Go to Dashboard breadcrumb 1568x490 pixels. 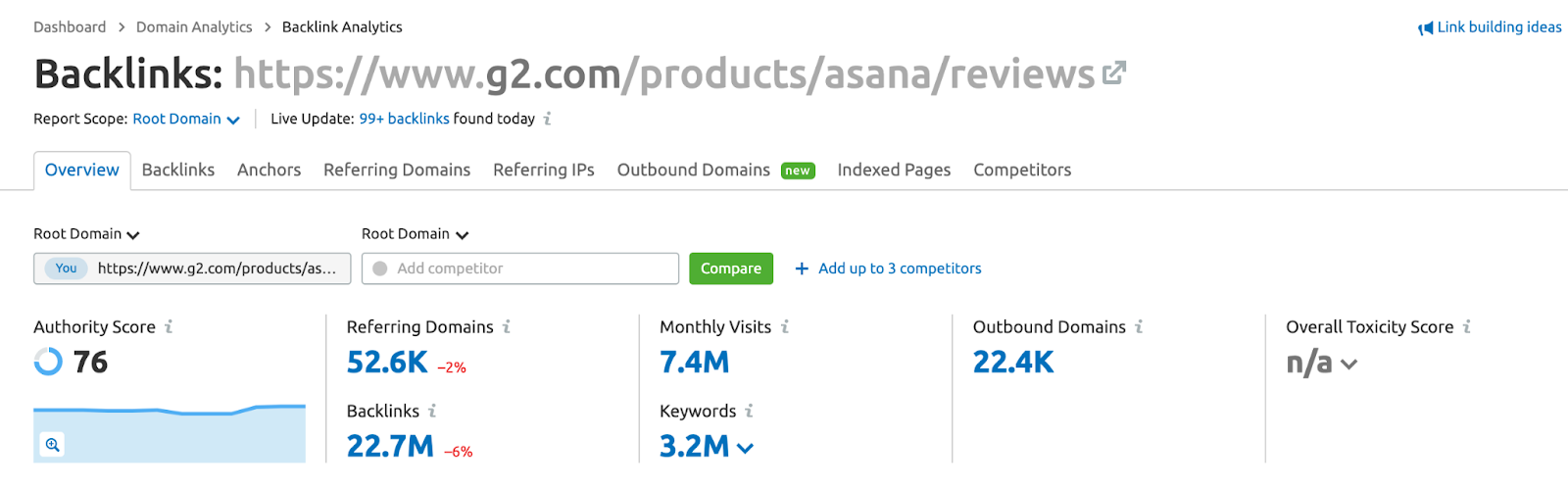70,27
